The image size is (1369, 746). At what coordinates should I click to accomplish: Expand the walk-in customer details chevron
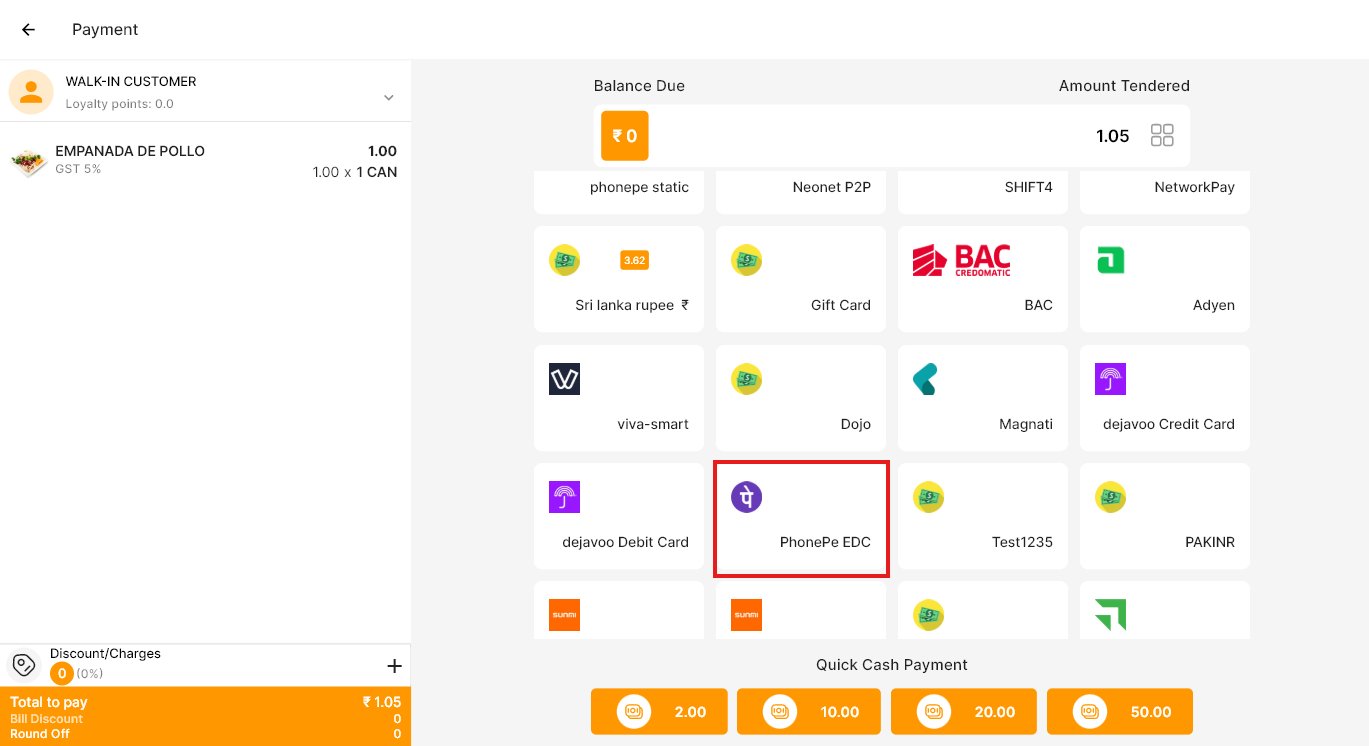point(389,97)
